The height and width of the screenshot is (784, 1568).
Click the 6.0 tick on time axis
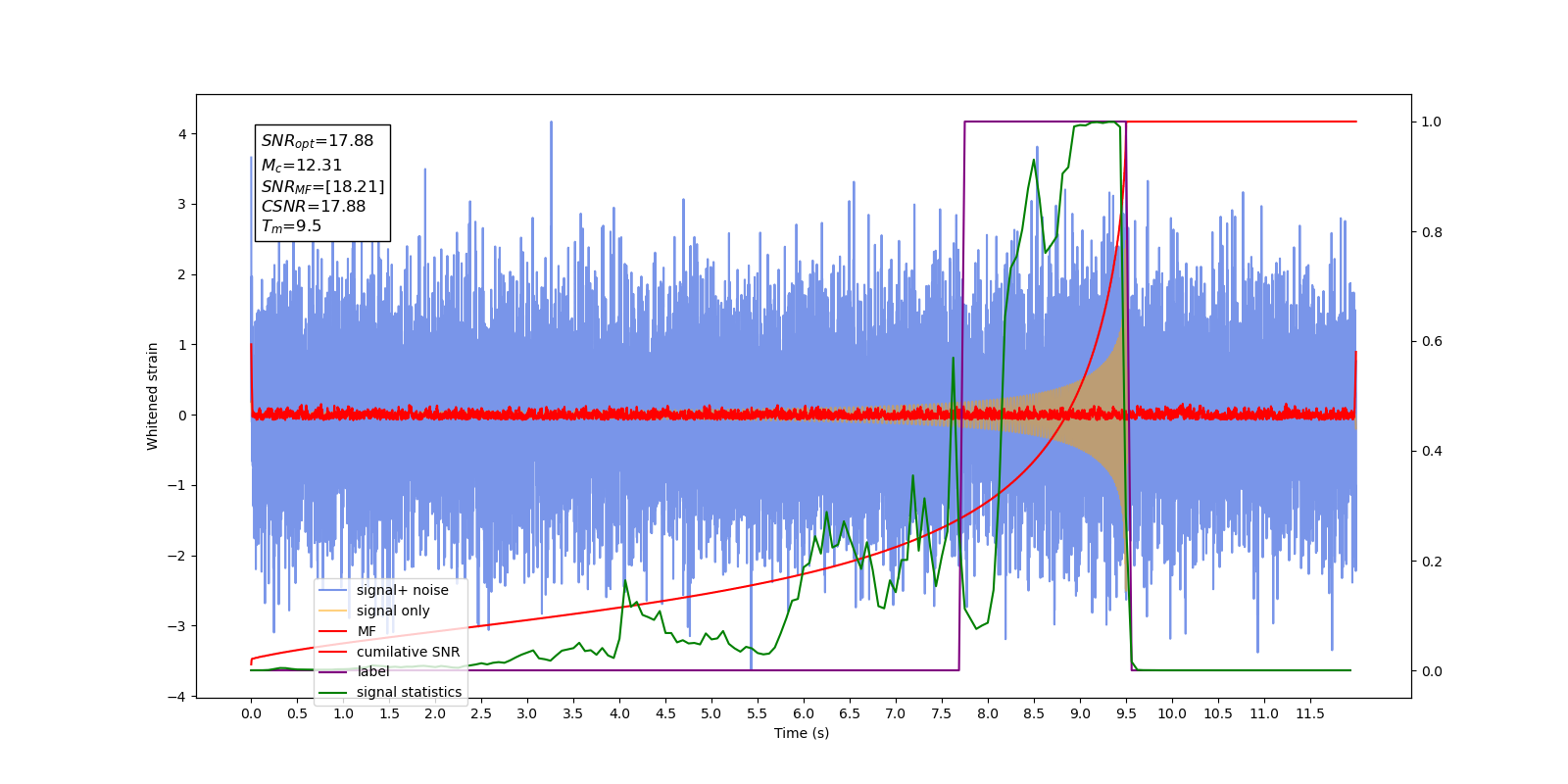(x=804, y=713)
